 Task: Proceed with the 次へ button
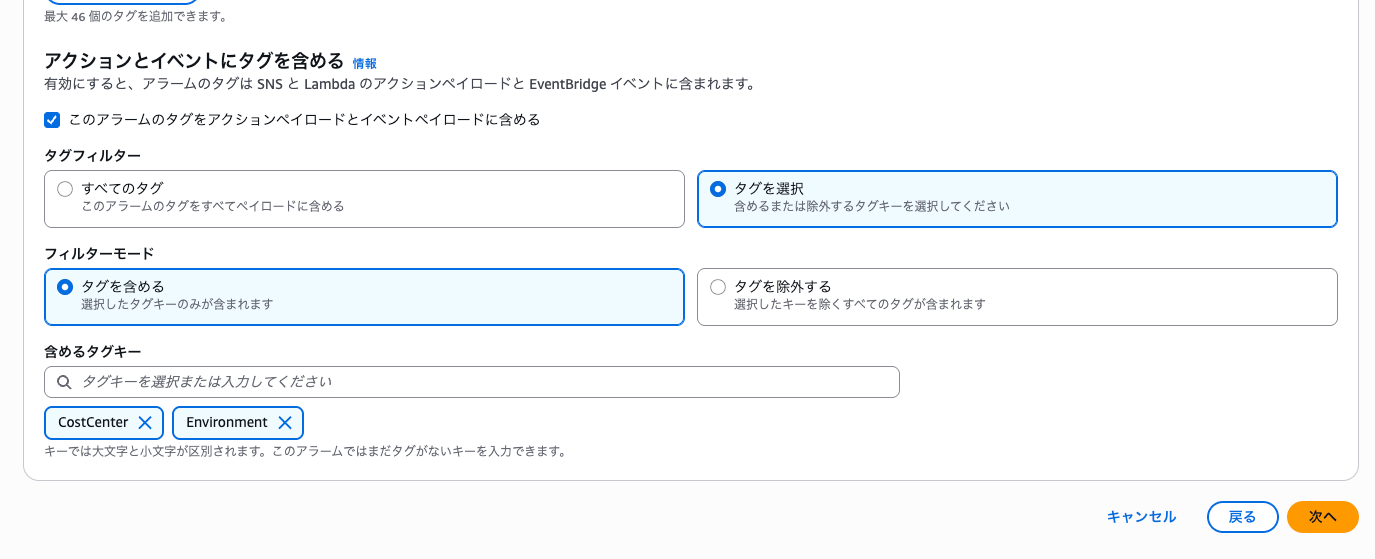click(x=1322, y=517)
